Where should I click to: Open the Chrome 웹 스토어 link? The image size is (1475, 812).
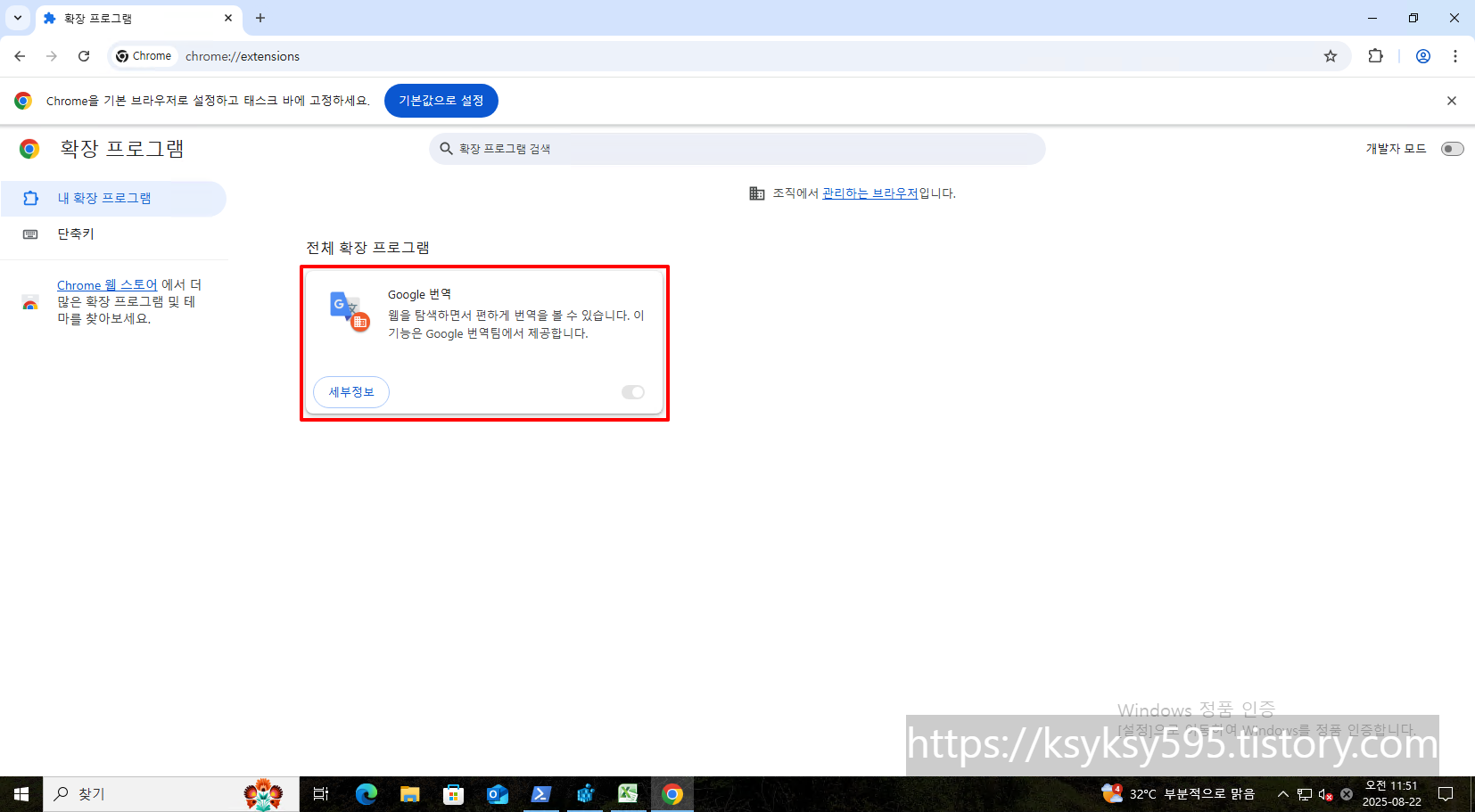pos(107,285)
